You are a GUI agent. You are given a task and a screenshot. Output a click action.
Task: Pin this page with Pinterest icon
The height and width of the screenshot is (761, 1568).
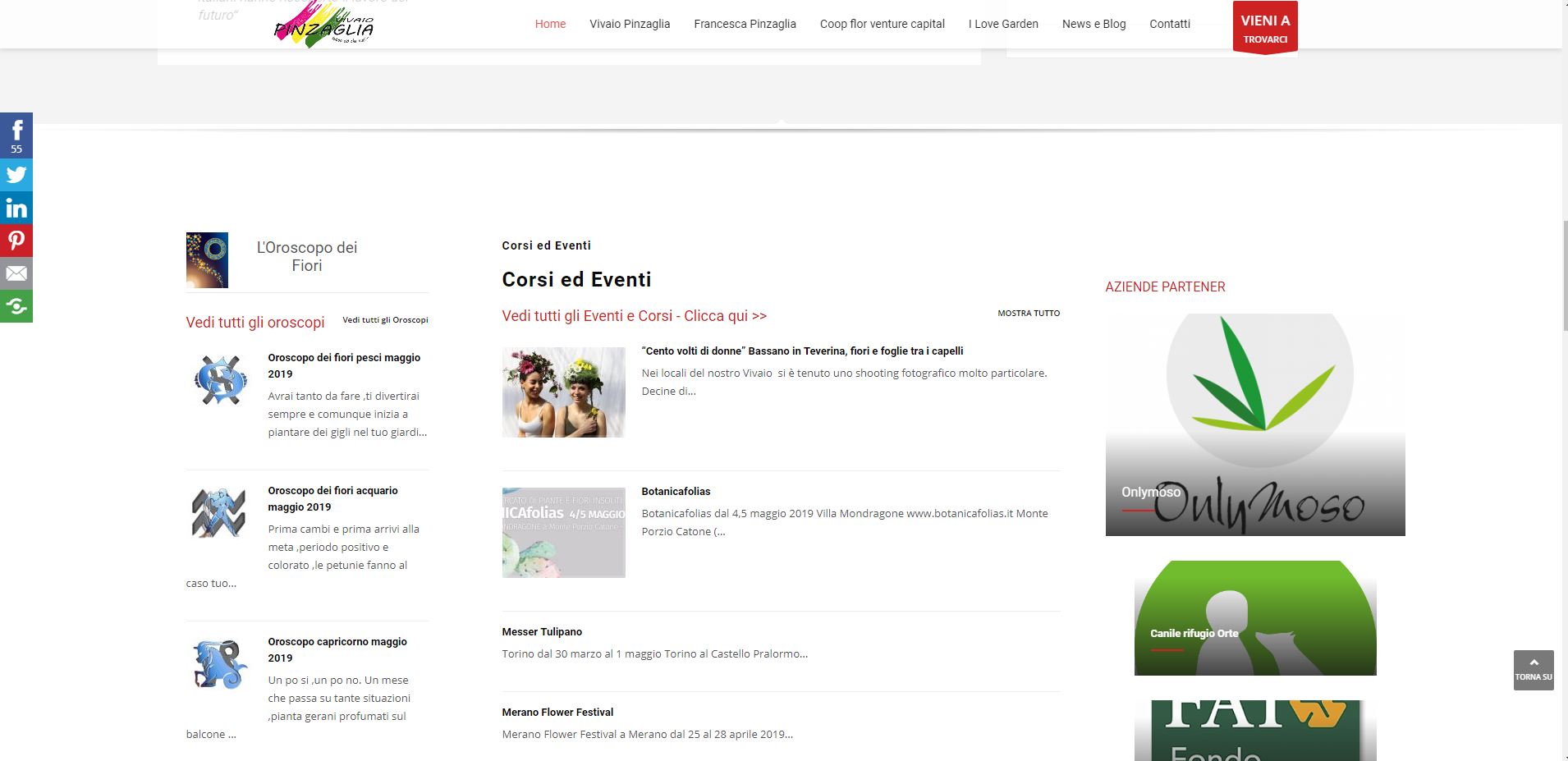pyautogui.click(x=16, y=241)
